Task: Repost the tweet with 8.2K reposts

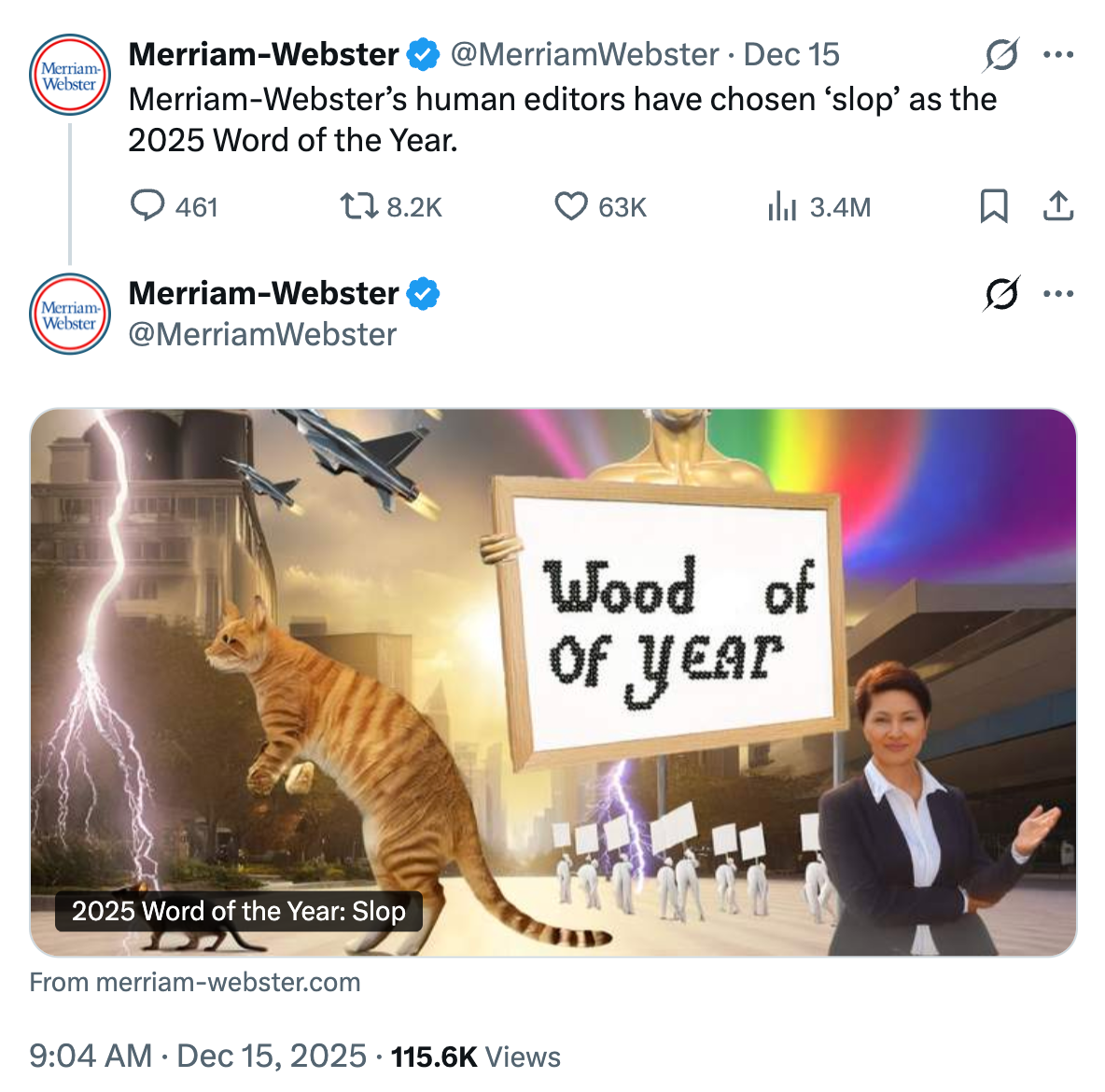Action: 357,205
